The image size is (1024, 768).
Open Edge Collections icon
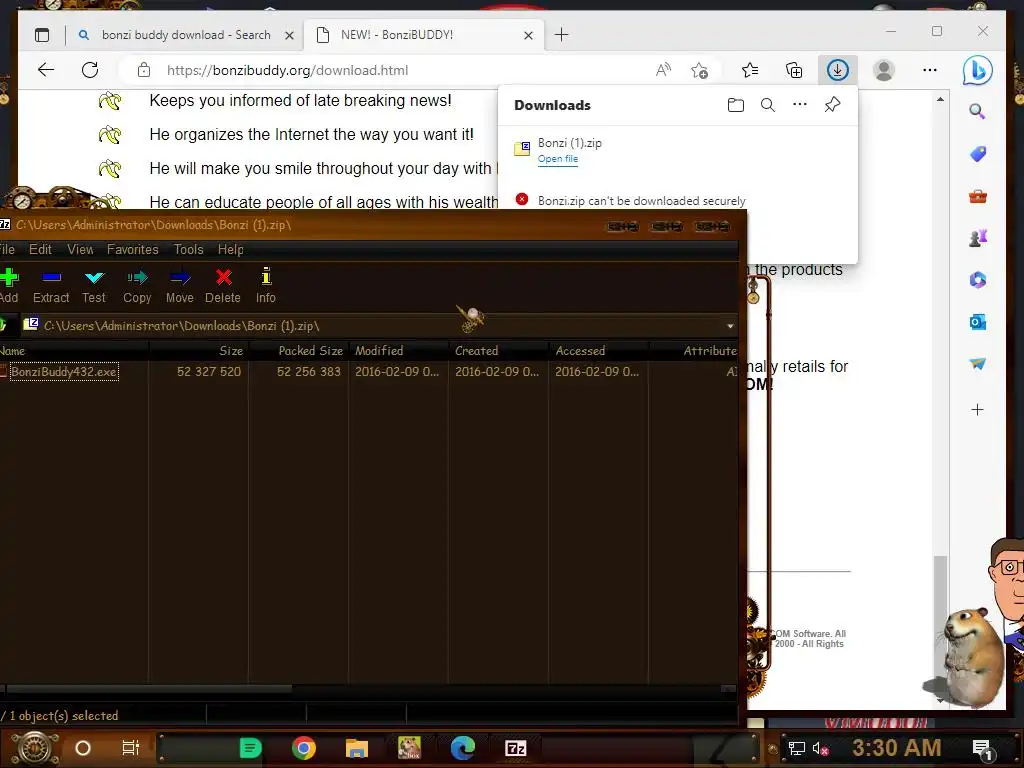794,70
